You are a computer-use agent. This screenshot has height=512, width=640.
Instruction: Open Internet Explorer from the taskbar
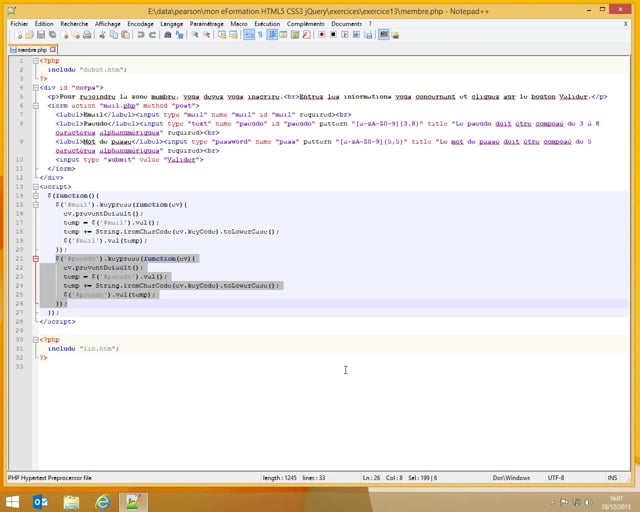102,502
